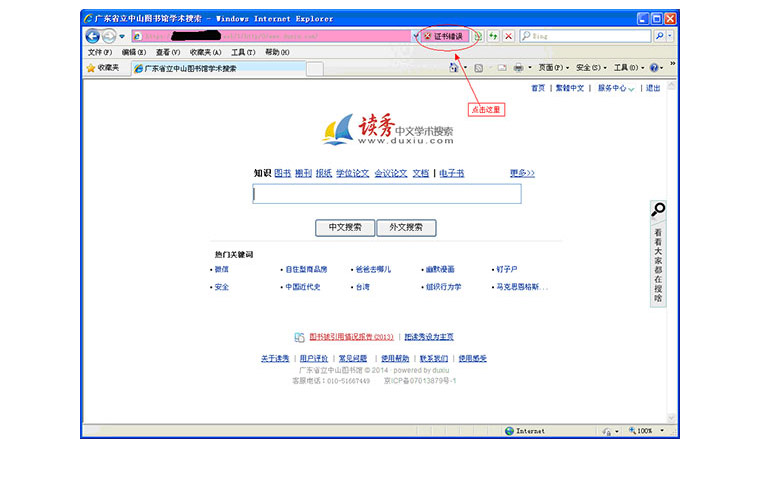Click the Forward navigation arrow
The image size is (760, 500).
click(x=109, y=36)
